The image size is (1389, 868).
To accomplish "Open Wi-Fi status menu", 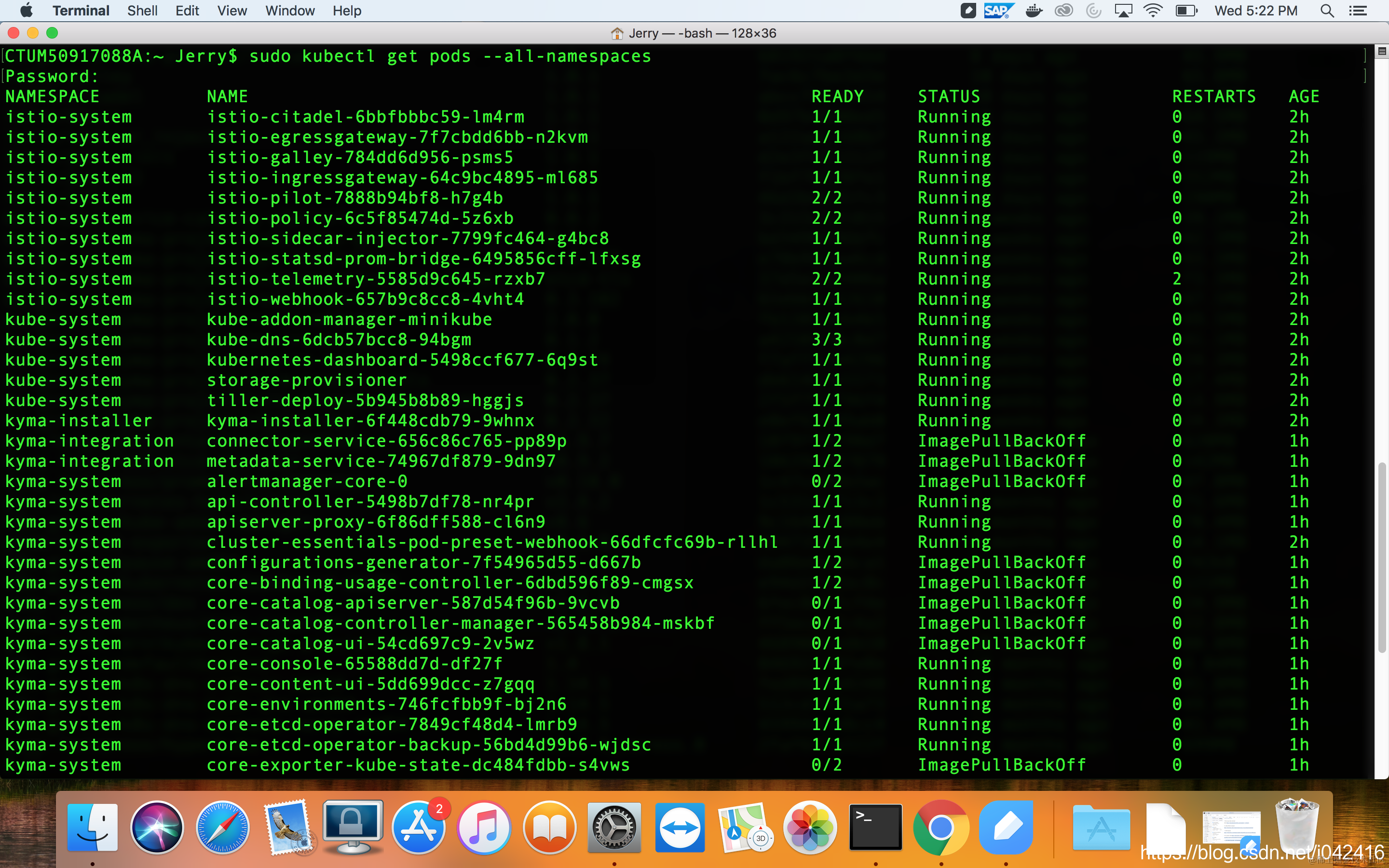I will point(1153,11).
